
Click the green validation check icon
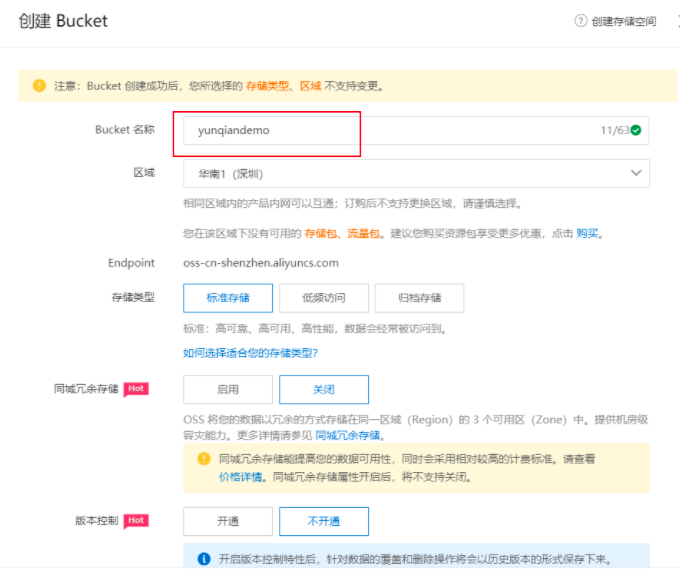[636, 130]
